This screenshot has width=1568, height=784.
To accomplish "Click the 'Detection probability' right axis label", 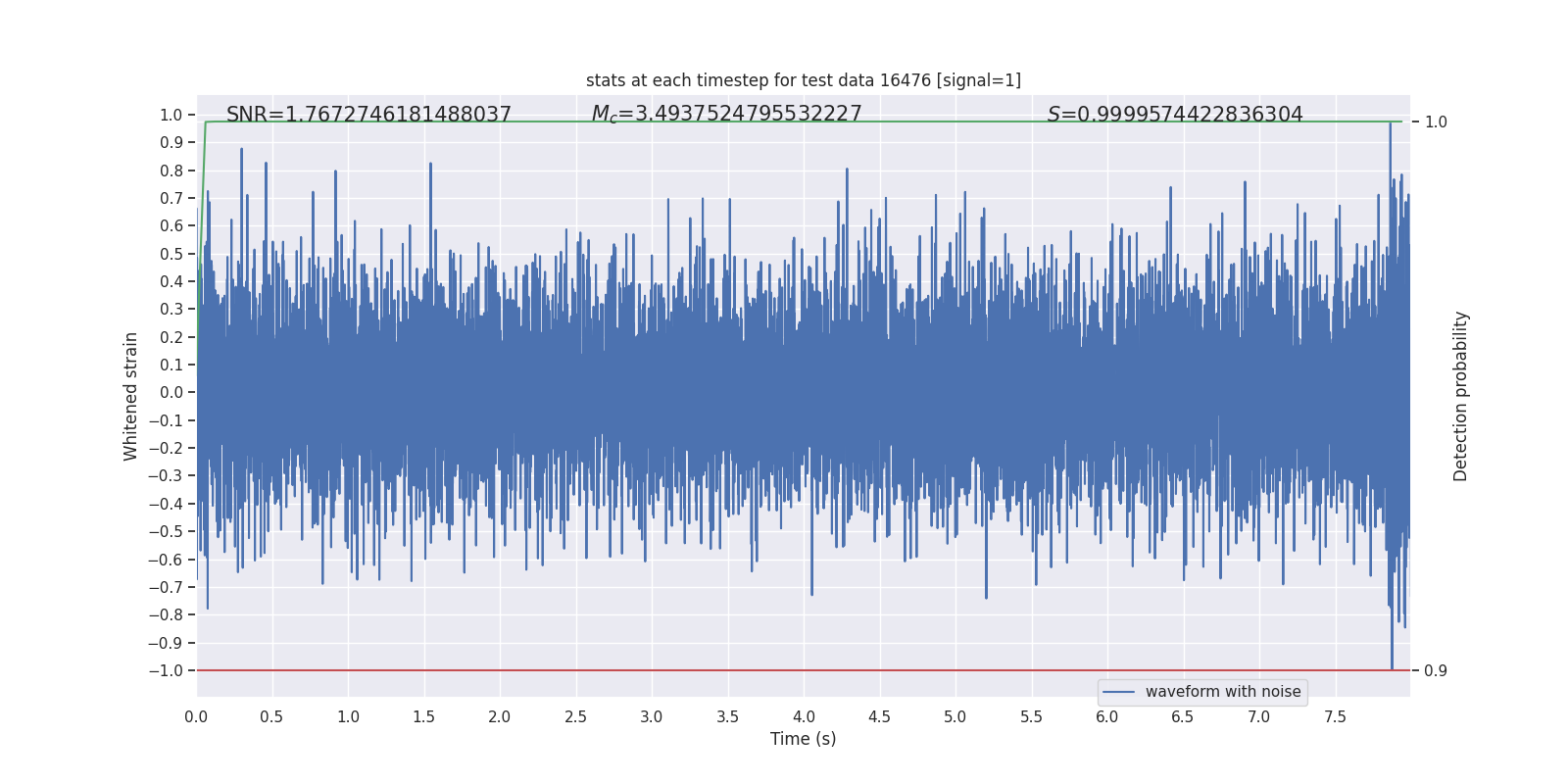I will click(1460, 396).
